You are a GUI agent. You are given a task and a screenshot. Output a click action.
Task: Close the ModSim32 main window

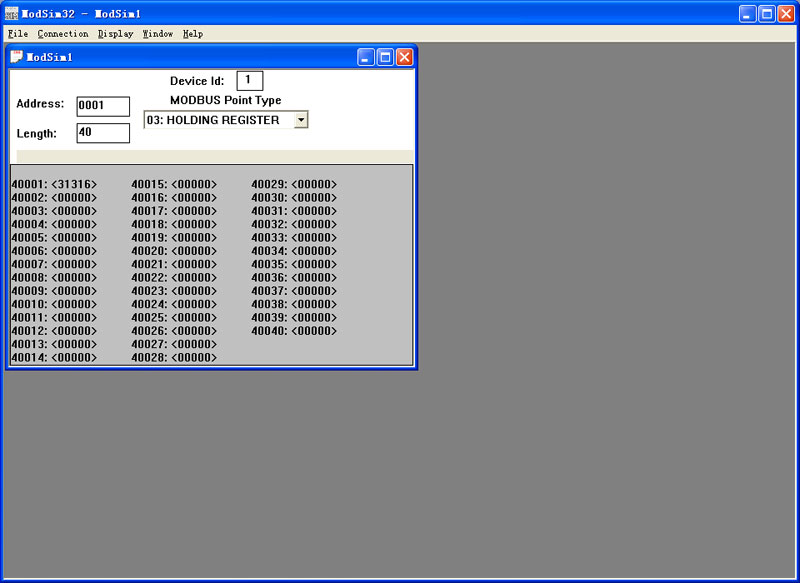pyautogui.click(x=786, y=14)
